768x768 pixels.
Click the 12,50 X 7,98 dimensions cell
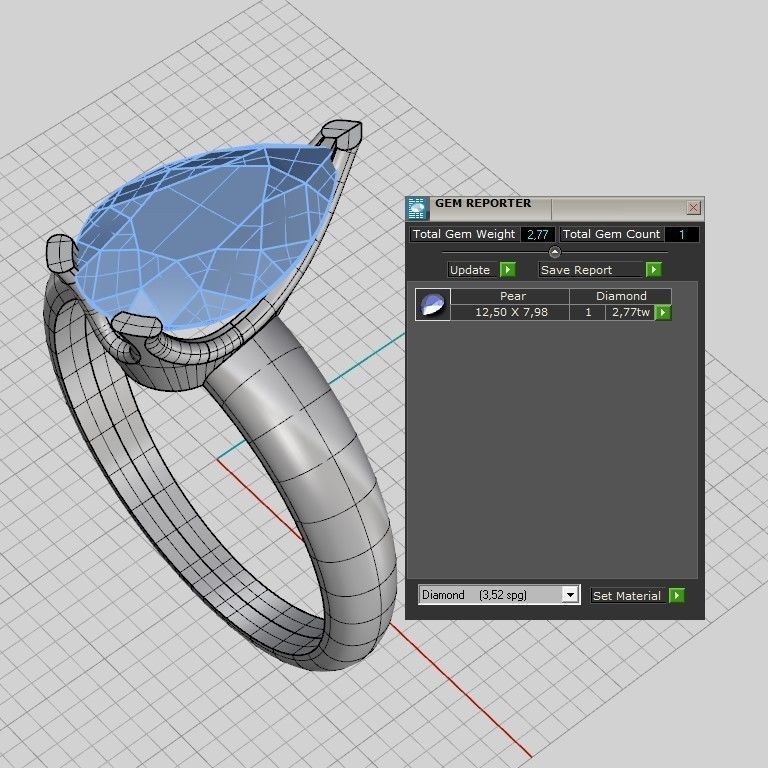[x=510, y=312]
